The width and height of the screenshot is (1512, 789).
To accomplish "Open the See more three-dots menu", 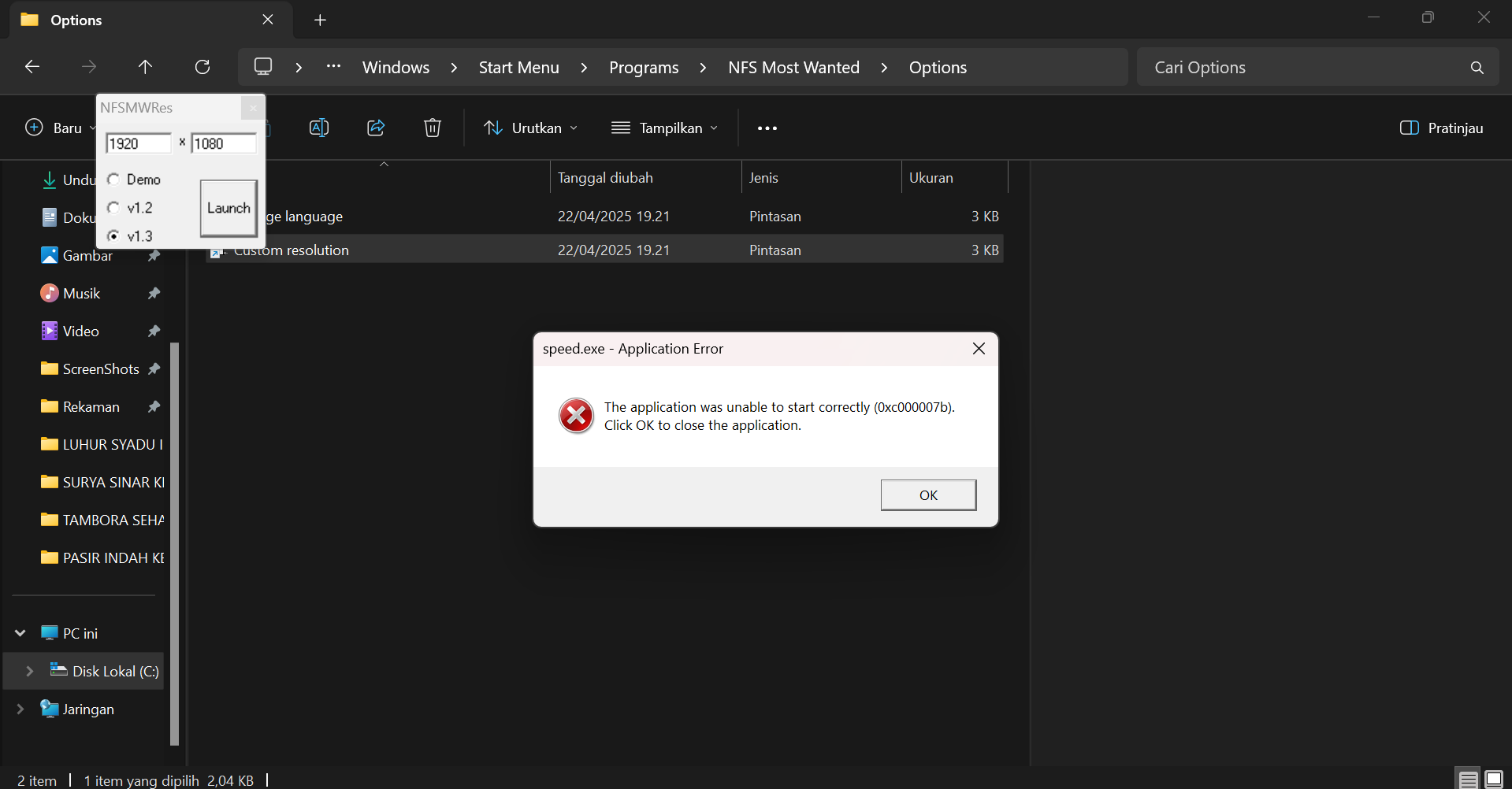I will (767, 128).
